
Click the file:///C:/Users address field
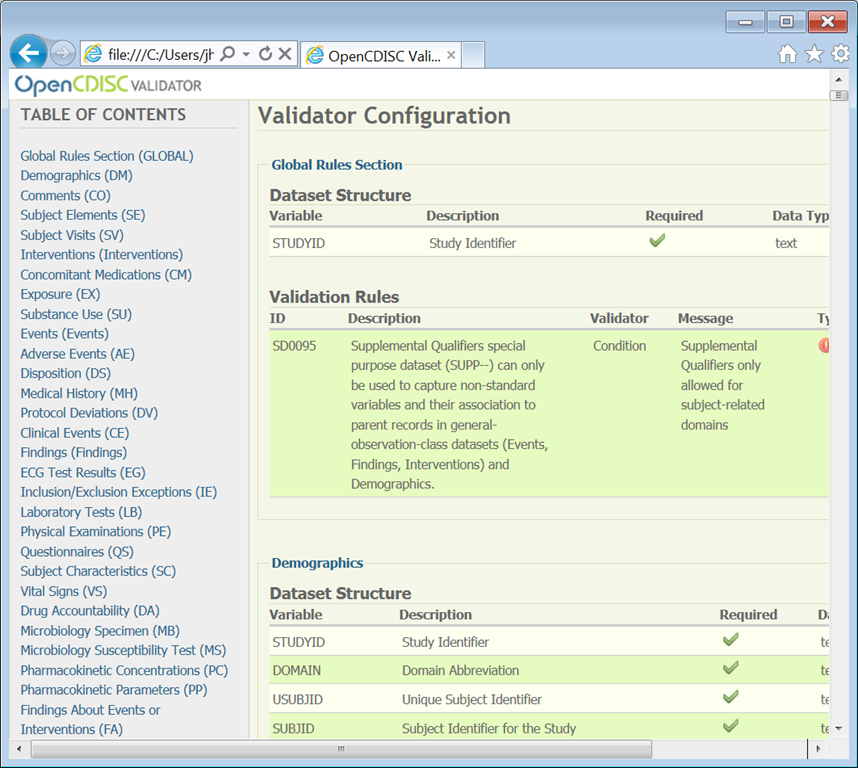click(161, 54)
